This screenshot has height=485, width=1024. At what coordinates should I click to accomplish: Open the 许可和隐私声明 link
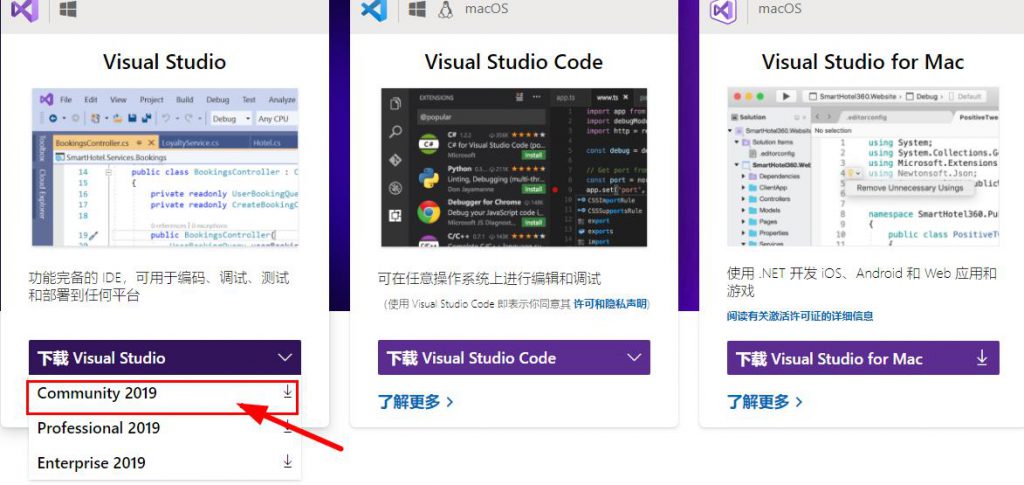(x=610, y=304)
